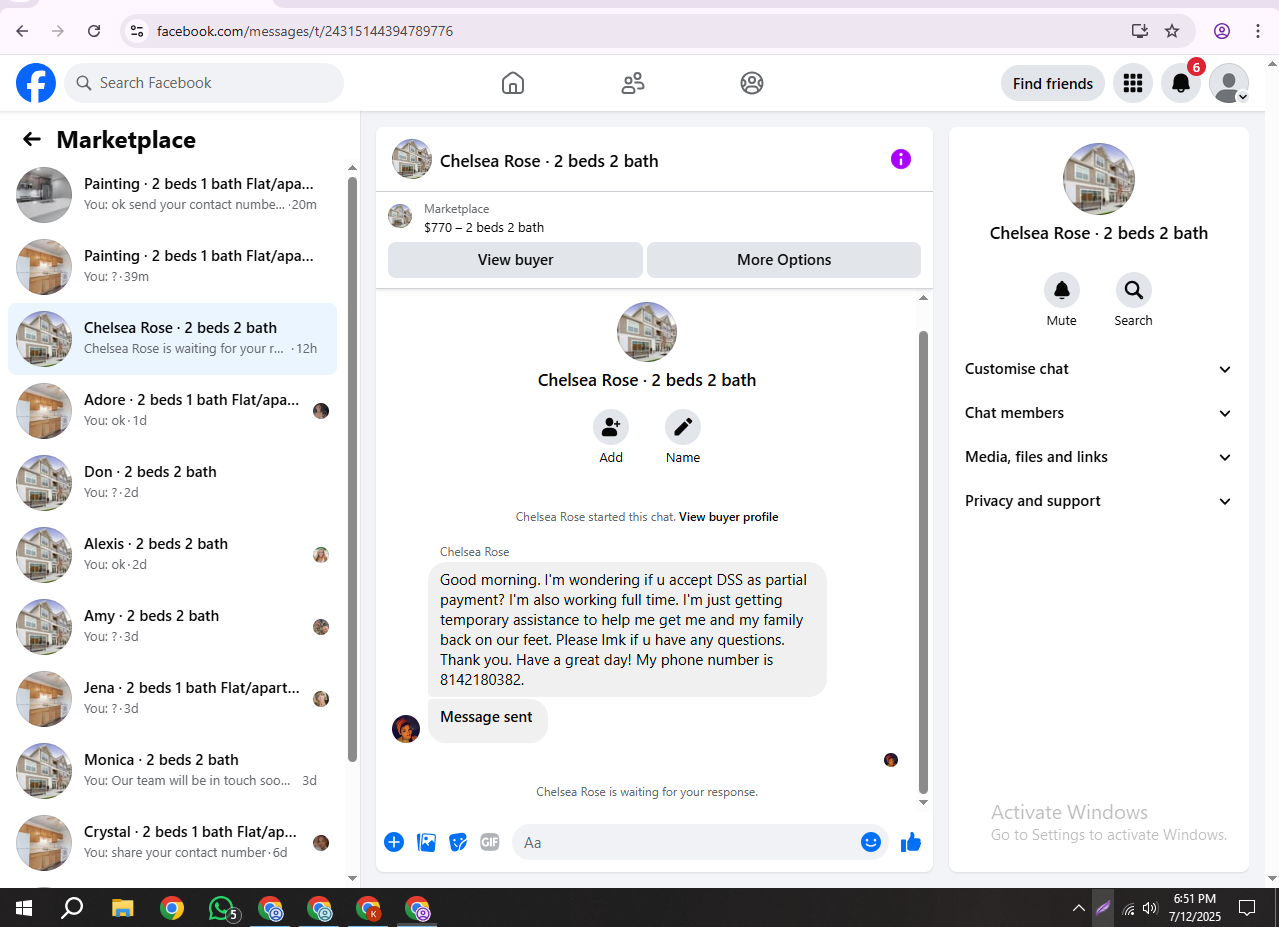Open the Amy 2 beds 2 bath conversation
Viewport: 1279px width, 927px height.
click(173, 627)
